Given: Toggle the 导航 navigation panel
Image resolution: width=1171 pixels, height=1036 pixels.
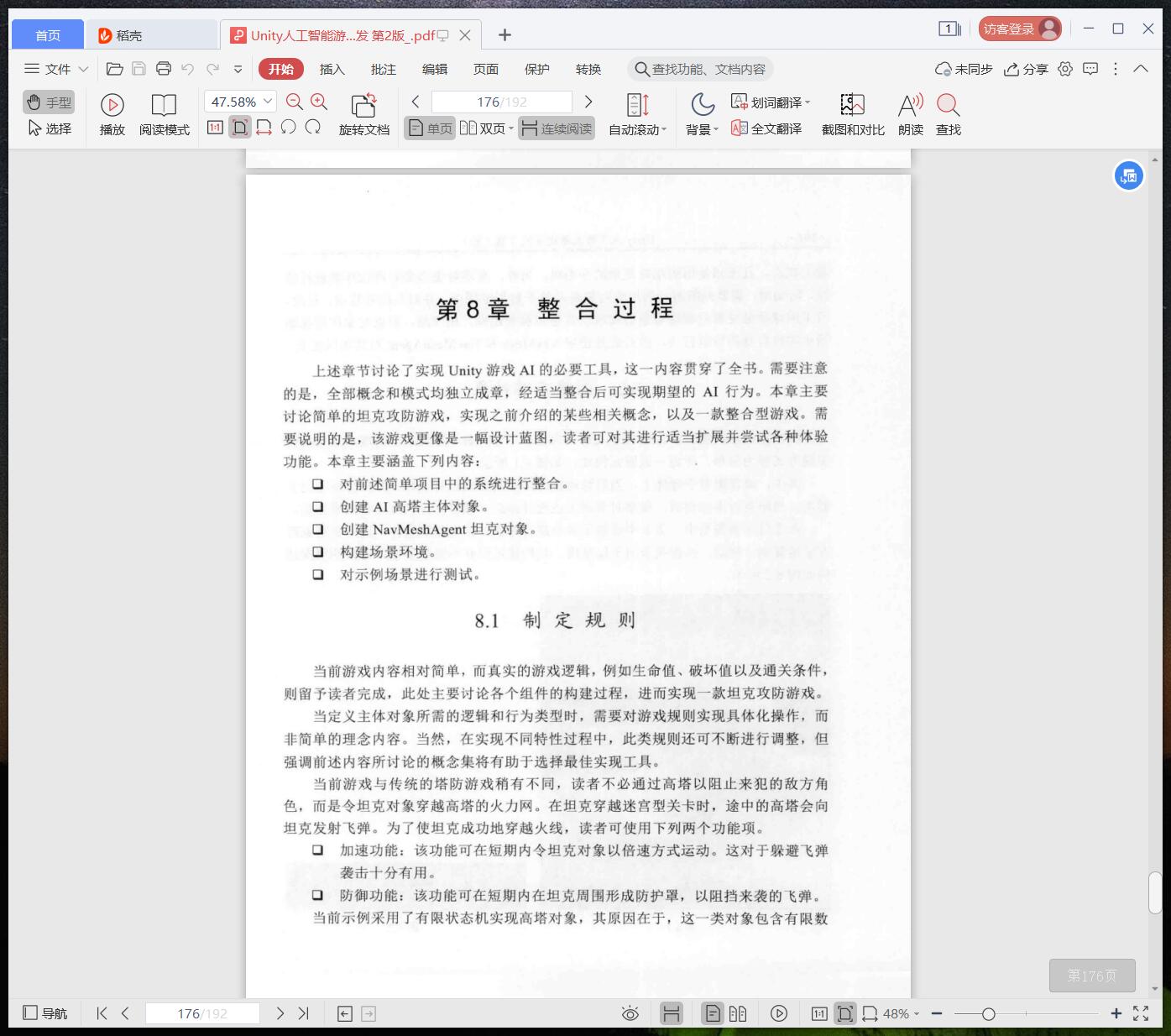Looking at the screenshot, I should coord(45,1013).
